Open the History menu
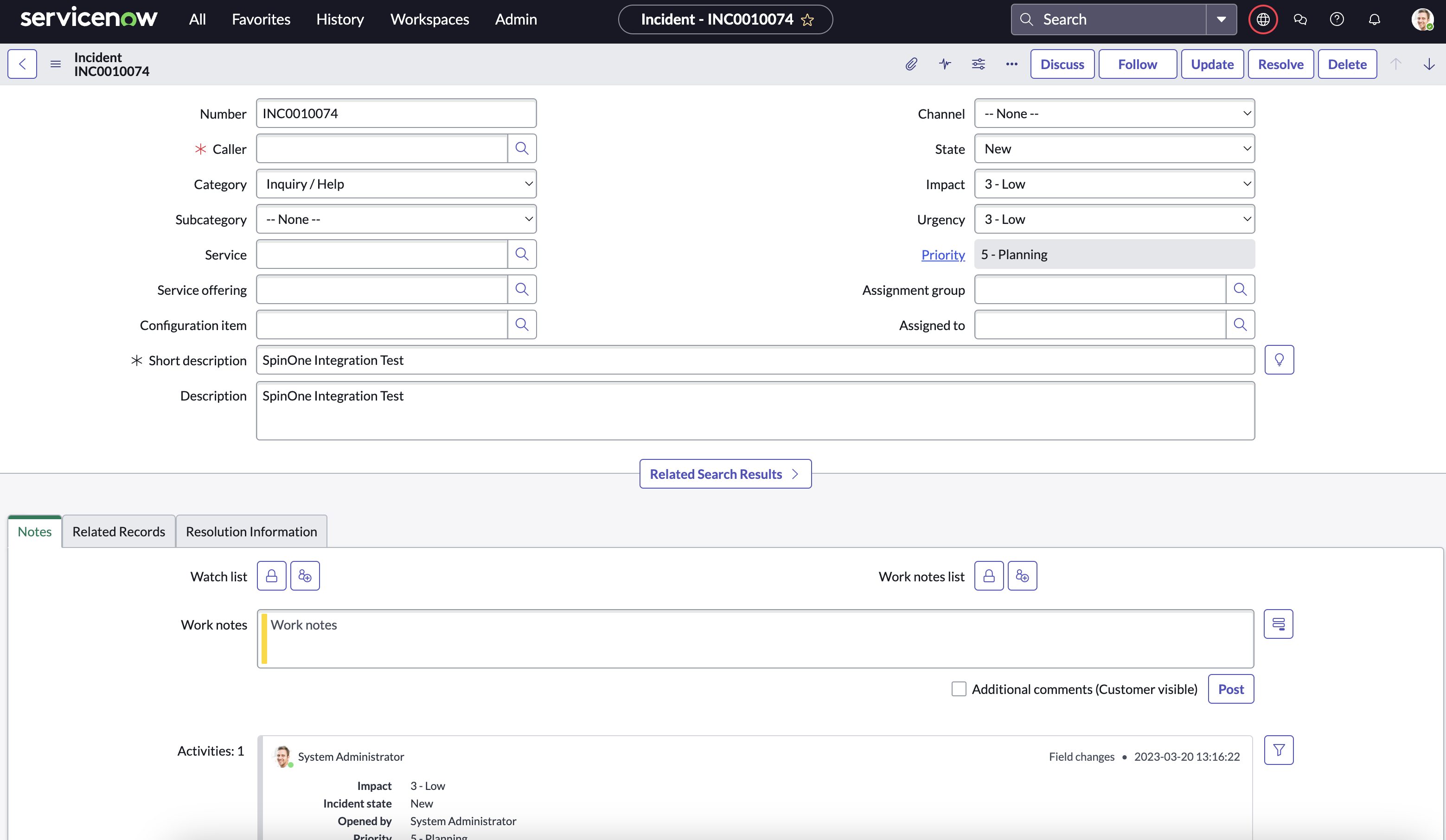Viewport: 1446px width, 840px height. pos(340,19)
